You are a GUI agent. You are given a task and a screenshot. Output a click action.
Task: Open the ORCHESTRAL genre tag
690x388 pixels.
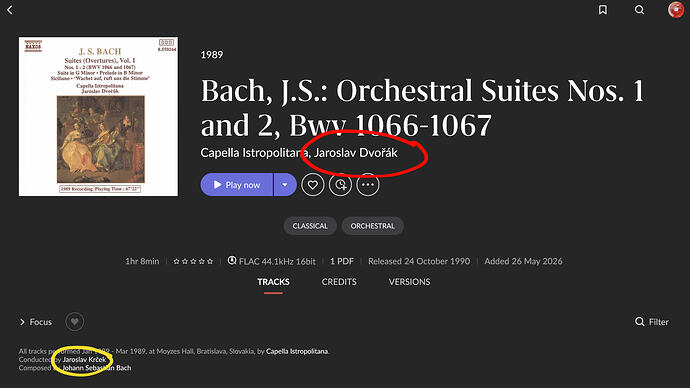pos(372,226)
